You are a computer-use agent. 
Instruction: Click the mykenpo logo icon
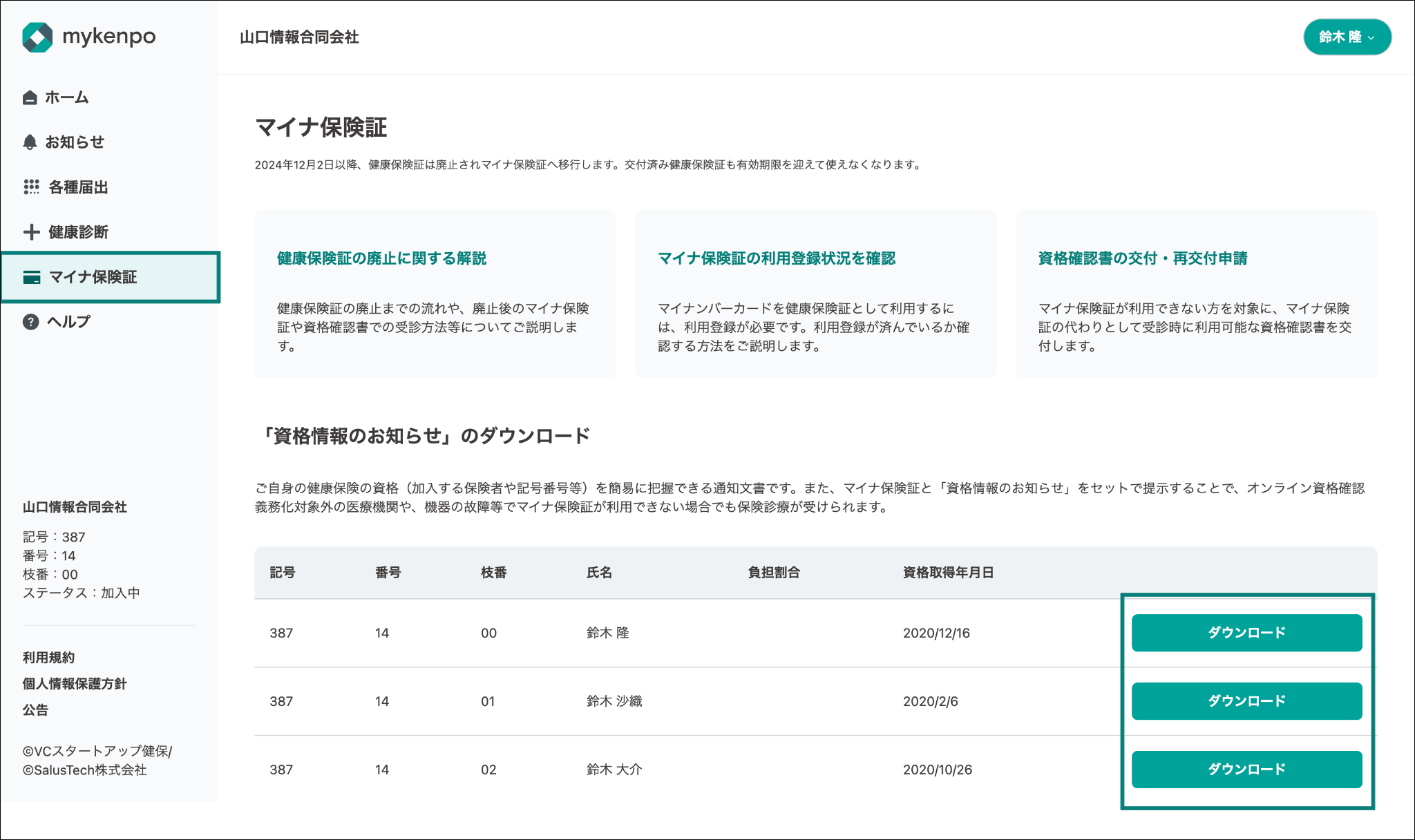[37, 37]
